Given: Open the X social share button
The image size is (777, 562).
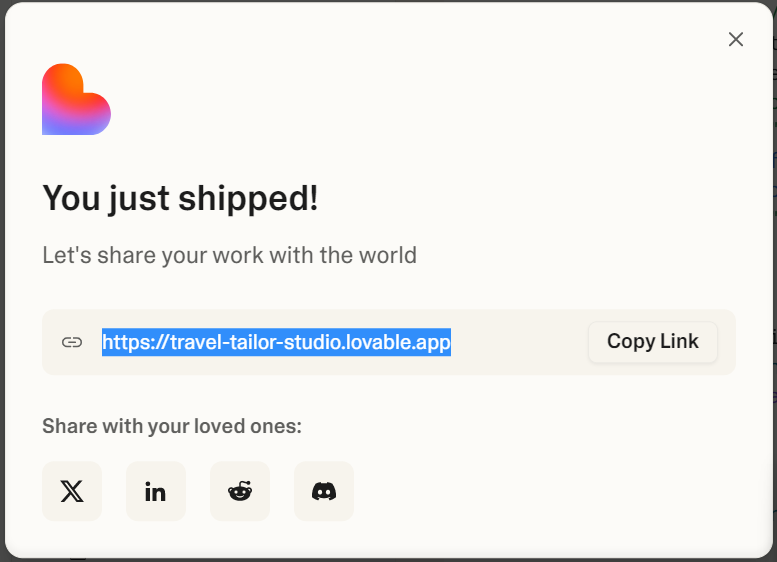Looking at the screenshot, I should point(72,491).
